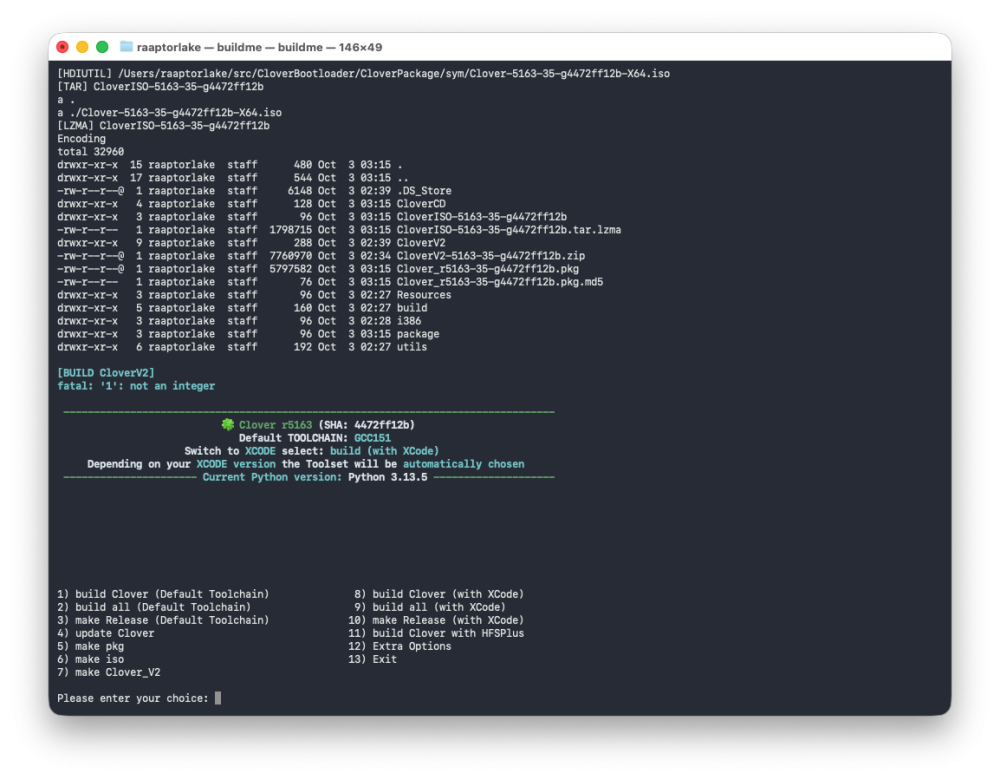Viewport: 1000px width, 780px height.
Task: Click menu line '11) build Clover with HFSPlus'
Action: 436,633
